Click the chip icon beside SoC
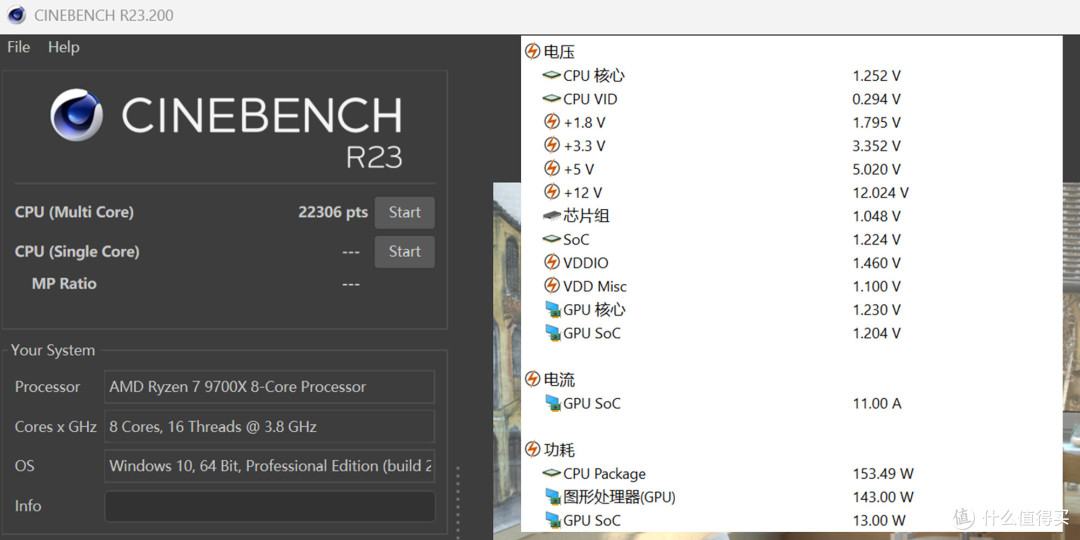This screenshot has height=540, width=1080. (x=552, y=239)
